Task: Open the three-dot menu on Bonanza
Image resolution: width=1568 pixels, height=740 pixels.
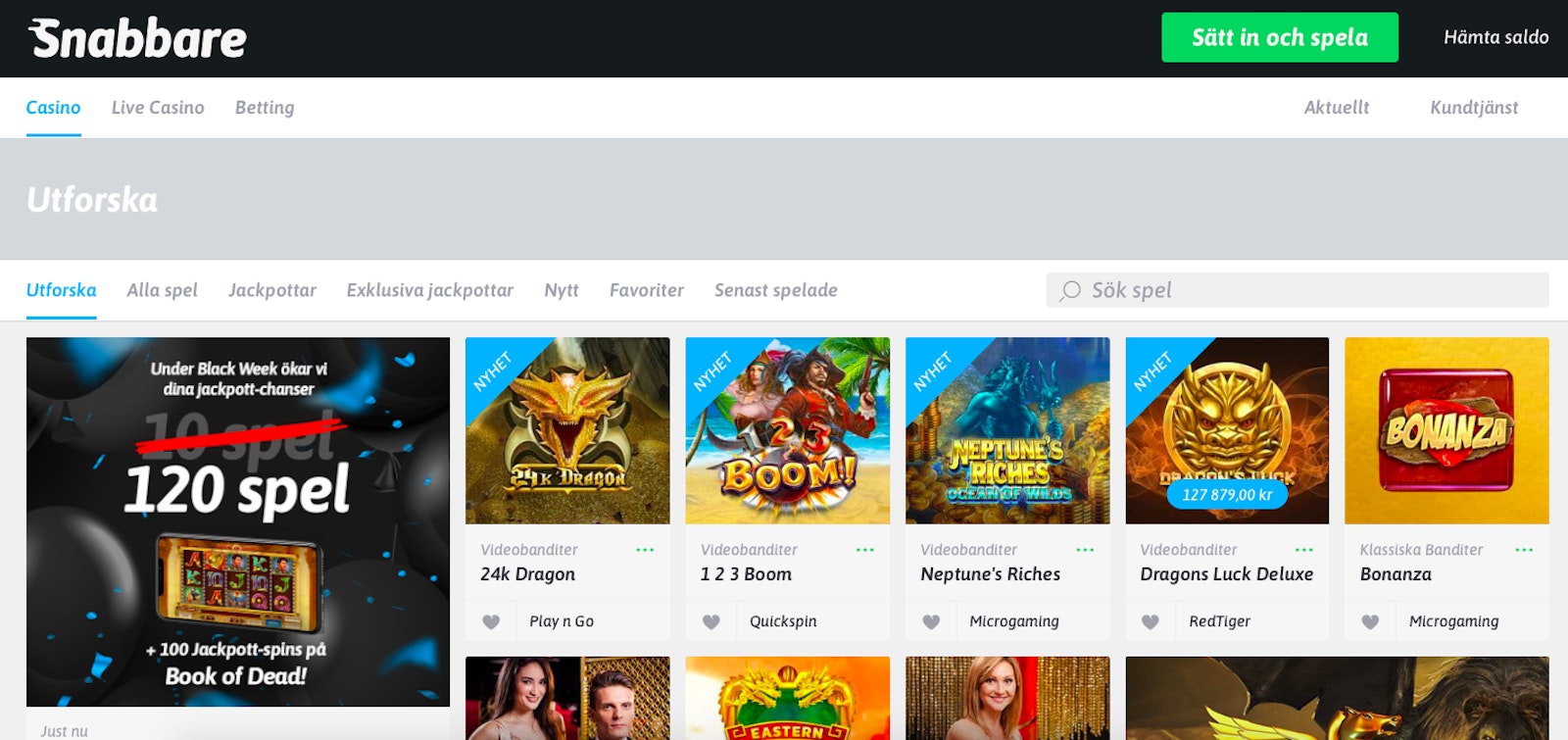Action: [1524, 550]
